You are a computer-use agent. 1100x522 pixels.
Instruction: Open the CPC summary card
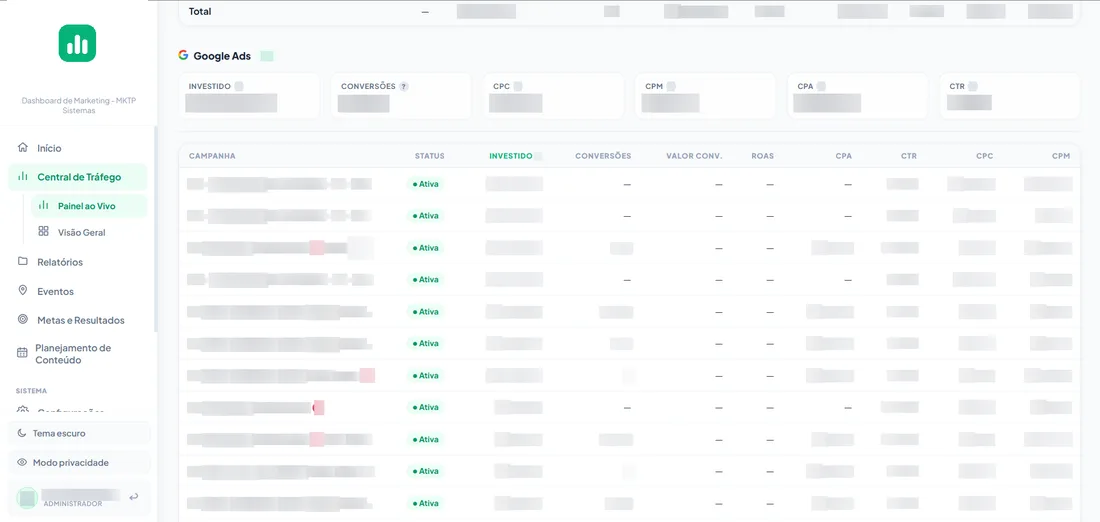click(x=554, y=95)
